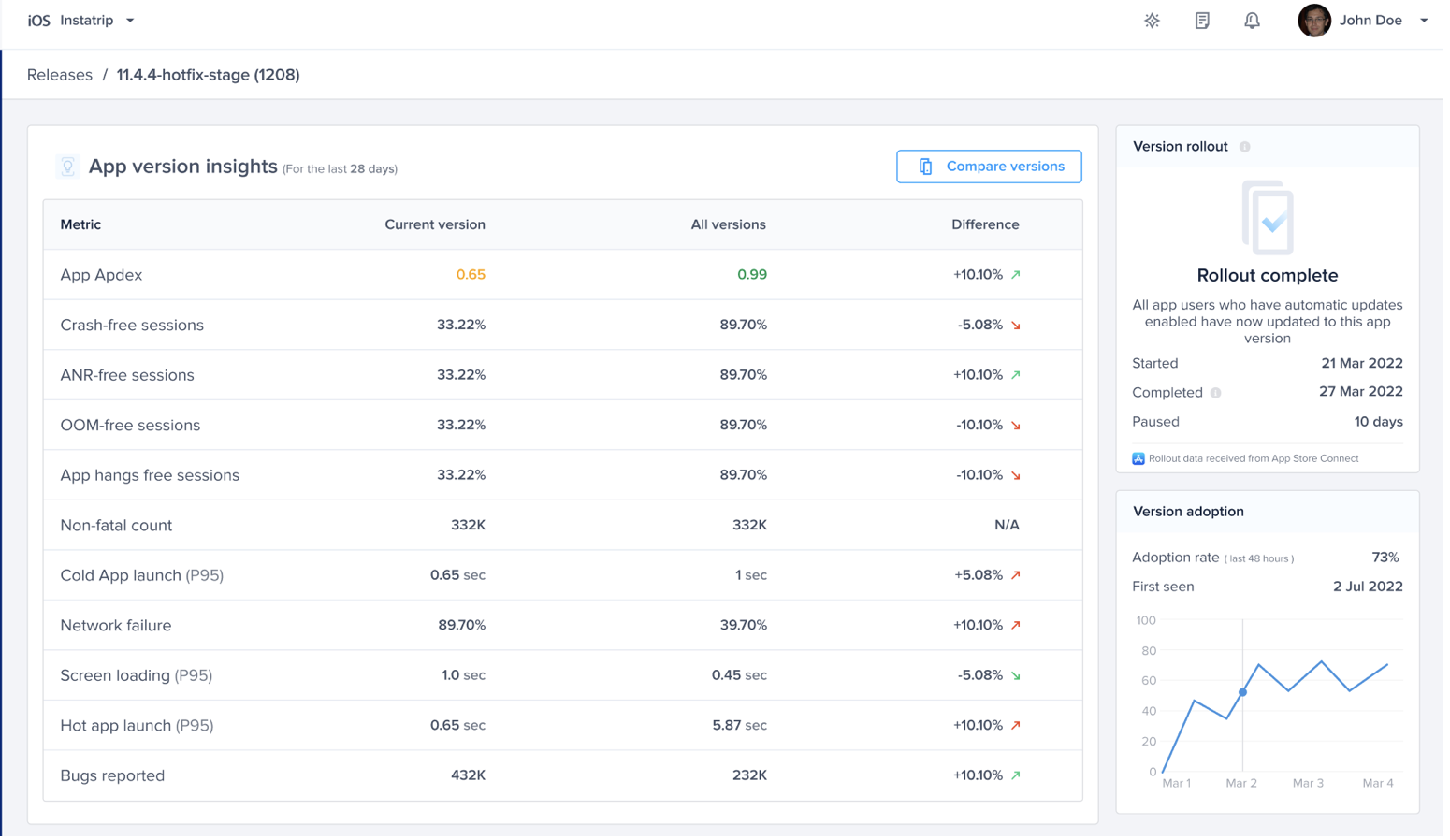This screenshot has width=1450, height=840.
Task: Click the rollout complete checkmark illustration
Action: [x=1268, y=218]
